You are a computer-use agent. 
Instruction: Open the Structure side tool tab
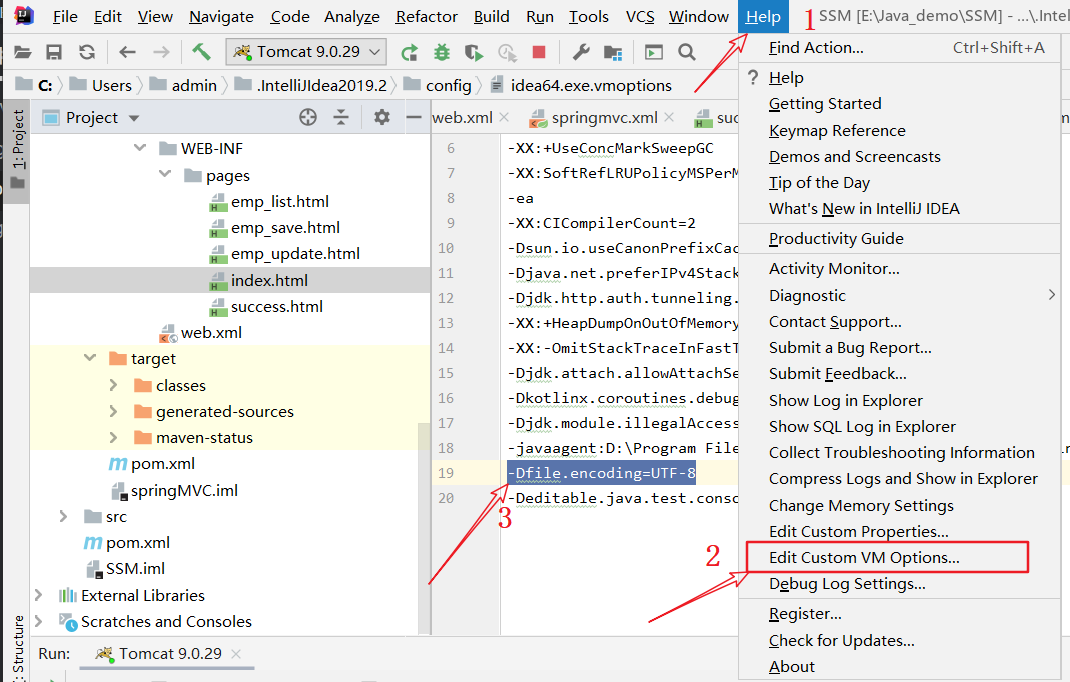pyautogui.click(x=18, y=647)
